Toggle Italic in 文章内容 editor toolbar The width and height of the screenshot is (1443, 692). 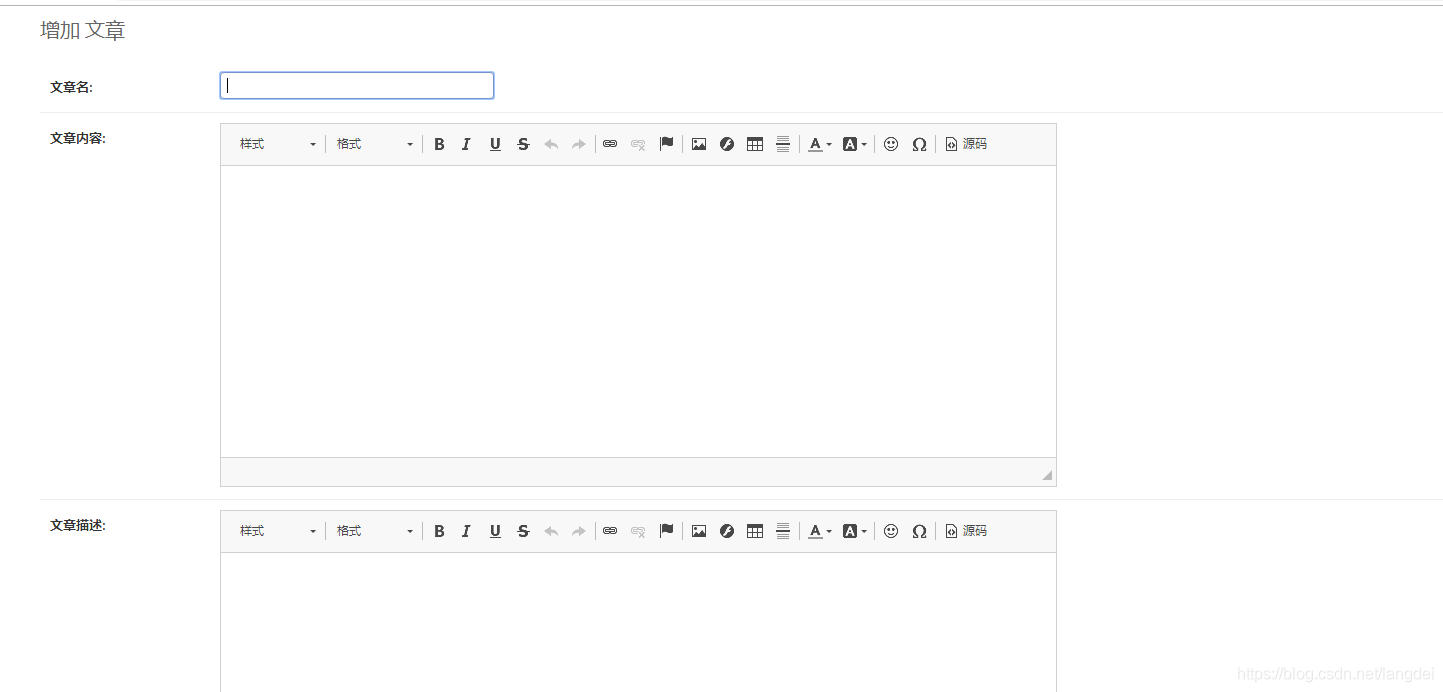coord(466,144)
